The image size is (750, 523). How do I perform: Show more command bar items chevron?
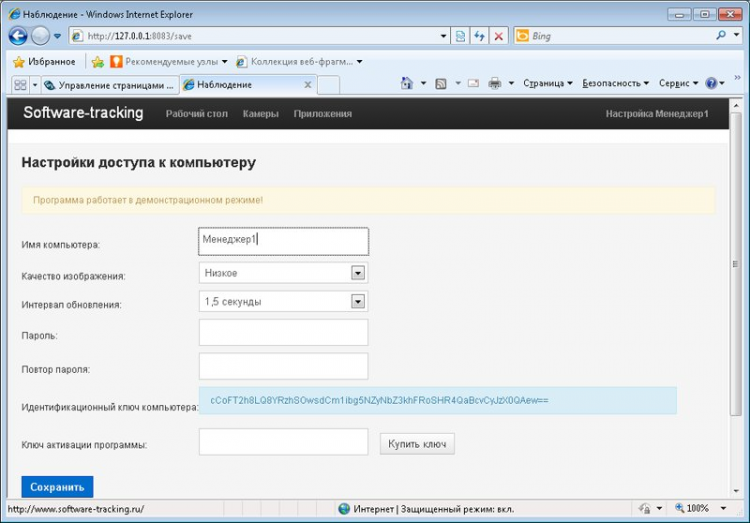pyautogui.click(x=737, y=77)
